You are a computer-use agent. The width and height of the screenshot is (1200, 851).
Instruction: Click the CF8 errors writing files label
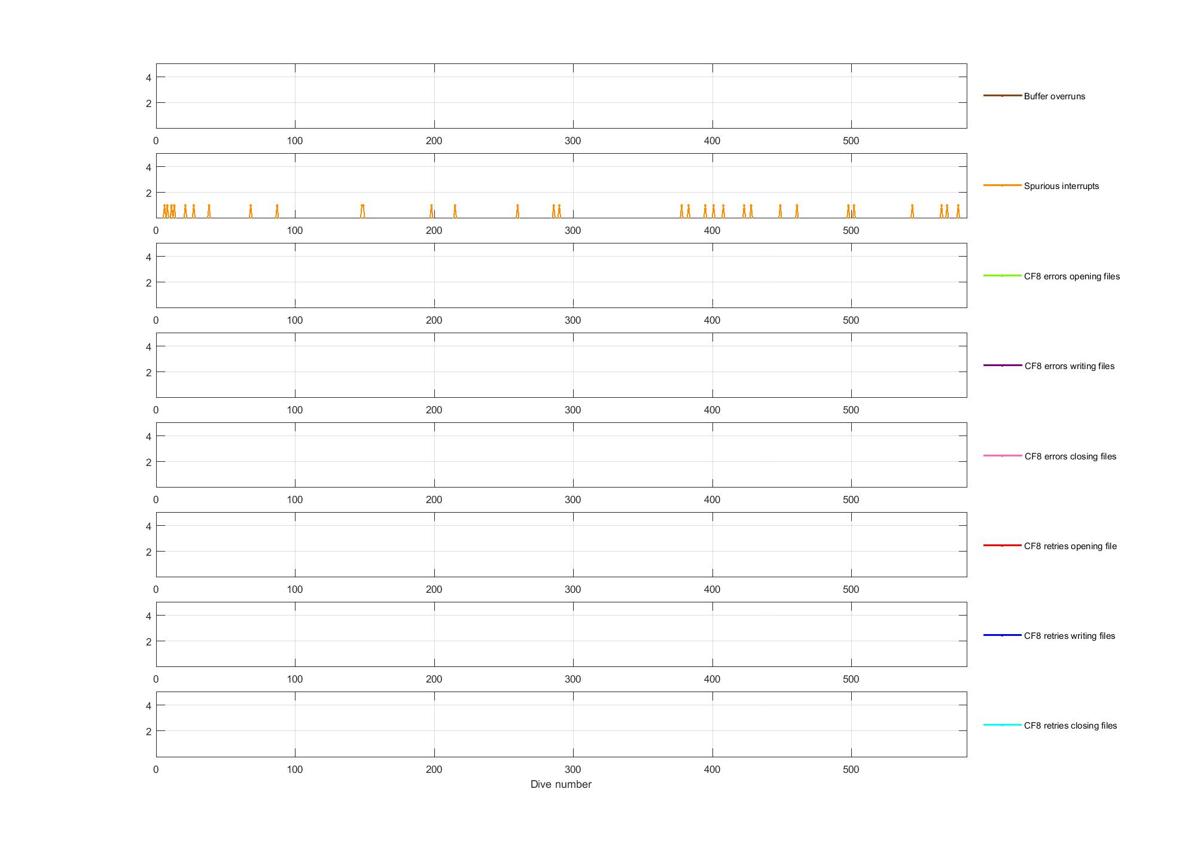1069,366
